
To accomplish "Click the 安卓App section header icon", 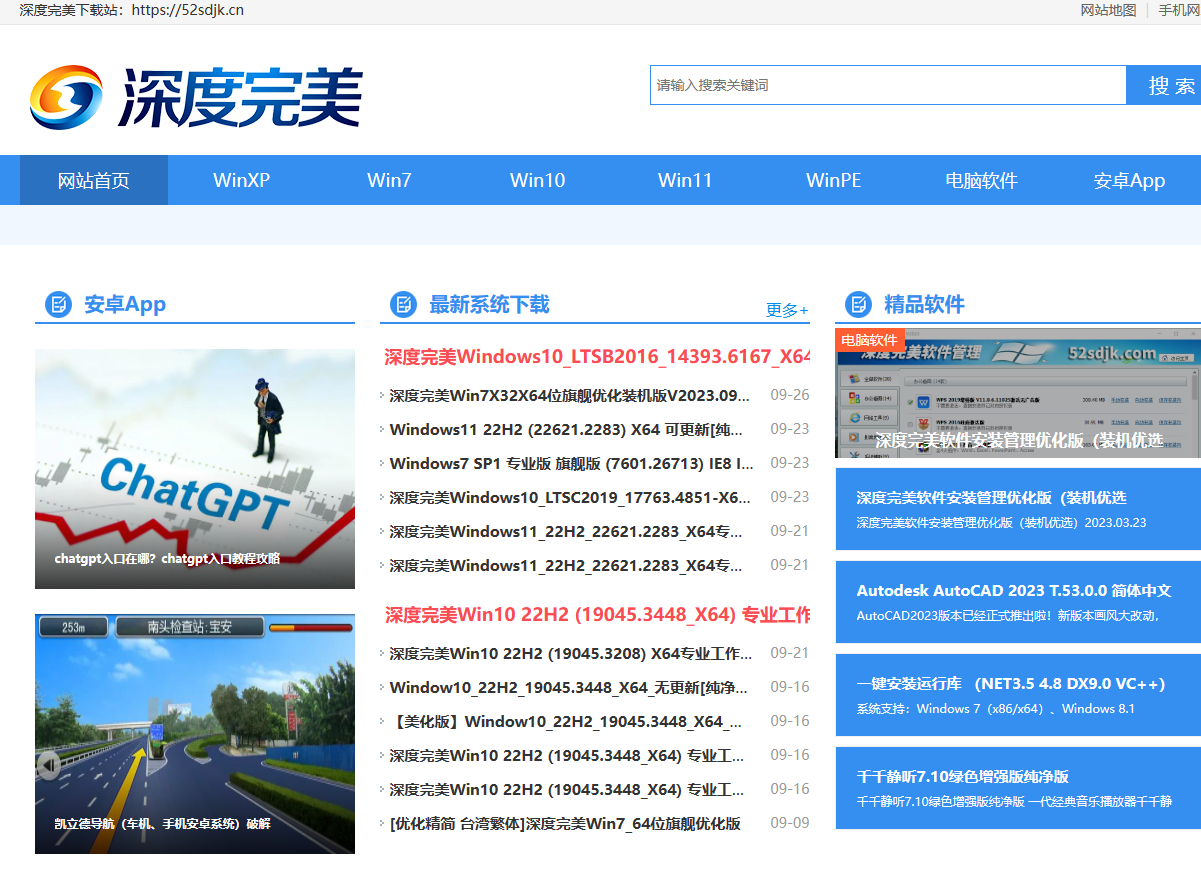I will (x=59, y=304).
